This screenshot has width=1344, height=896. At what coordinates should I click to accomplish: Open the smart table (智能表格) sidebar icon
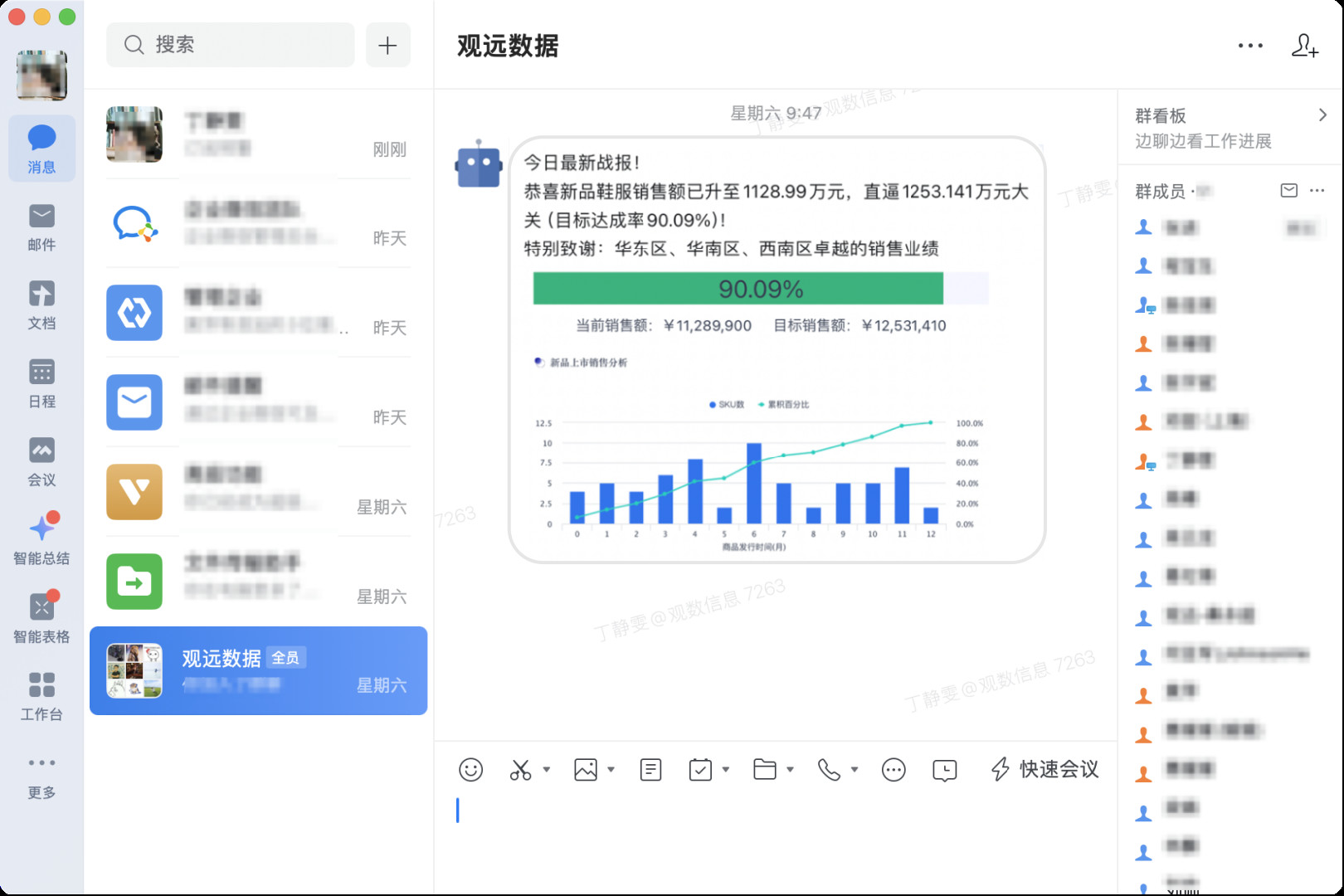[41, 617]
